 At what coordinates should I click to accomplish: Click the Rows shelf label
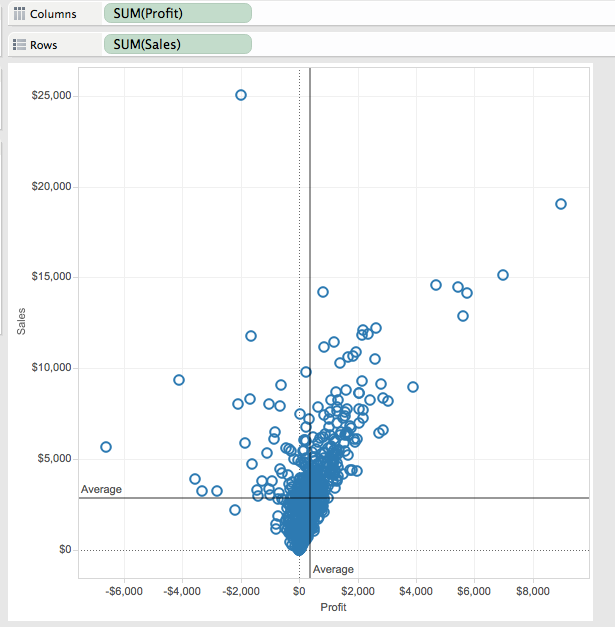45,44
